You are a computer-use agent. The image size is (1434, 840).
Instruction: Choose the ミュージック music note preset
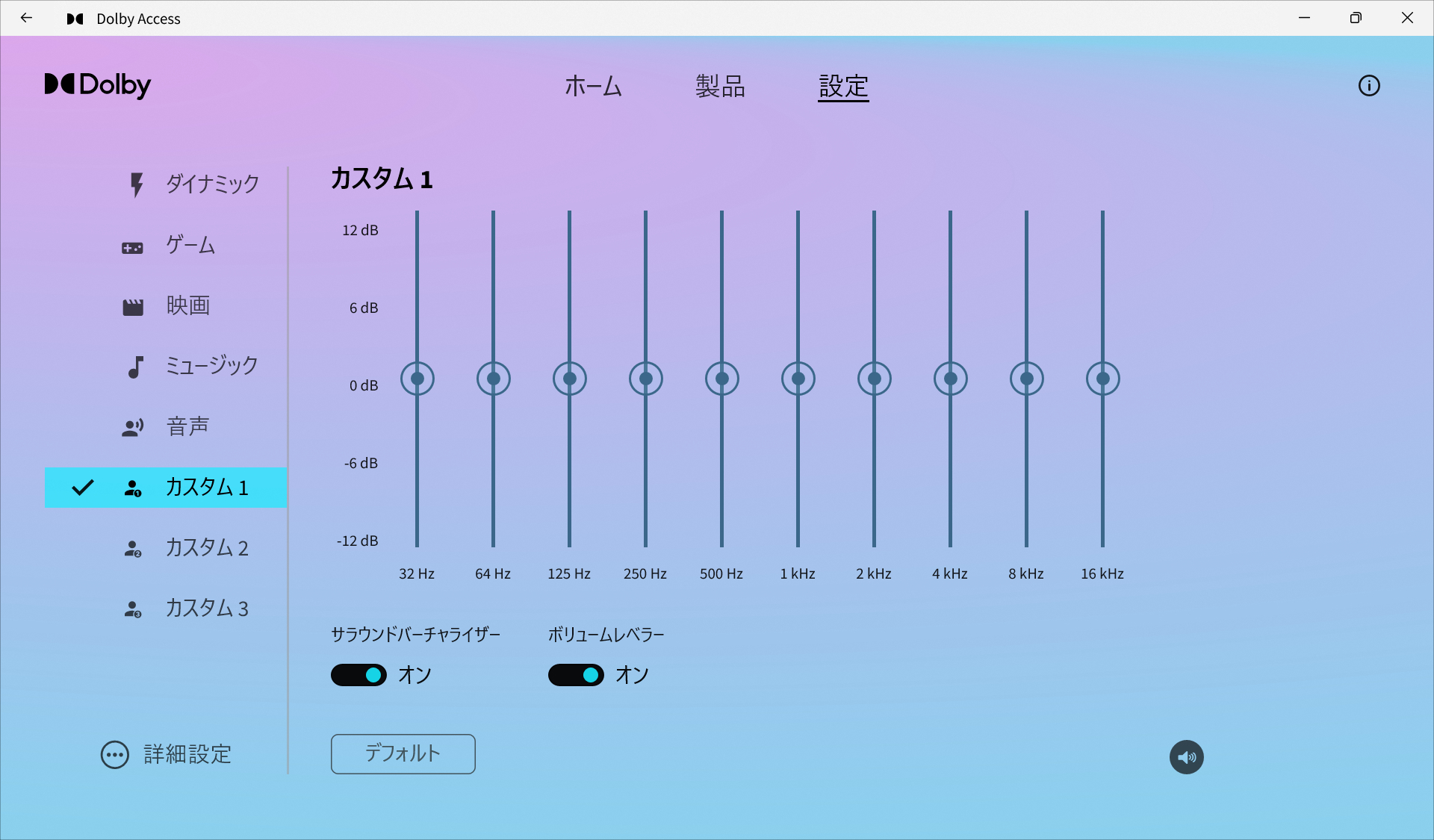134,365
